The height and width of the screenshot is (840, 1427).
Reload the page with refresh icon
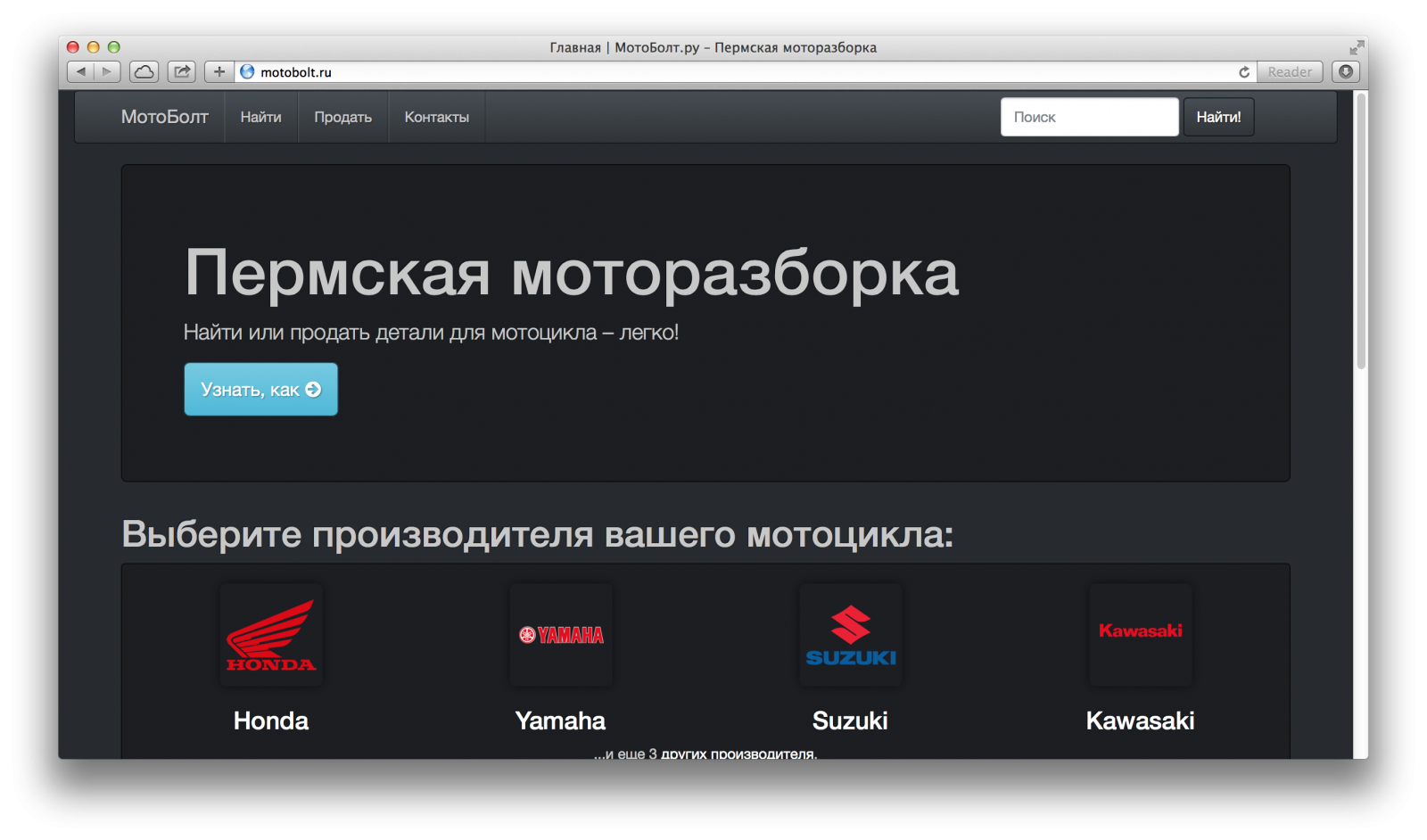[1243, 72]
